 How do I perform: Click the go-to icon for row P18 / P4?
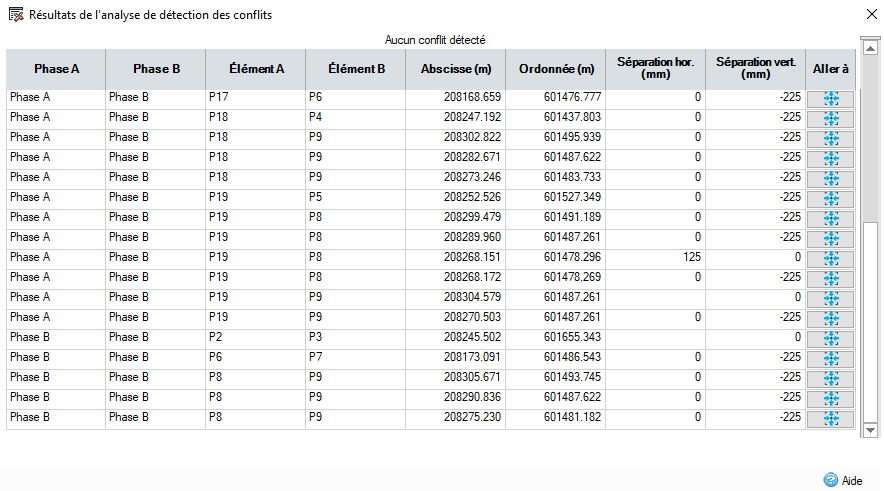pos(830,118)
